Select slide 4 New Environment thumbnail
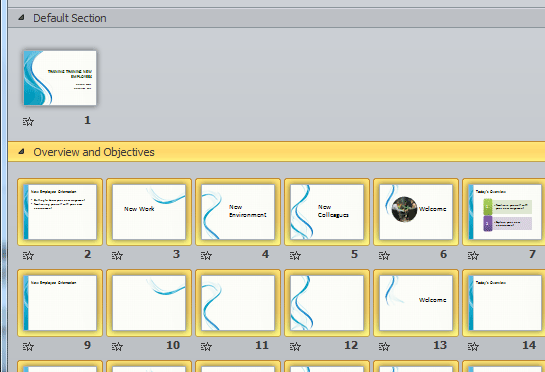 pos(238,212)
